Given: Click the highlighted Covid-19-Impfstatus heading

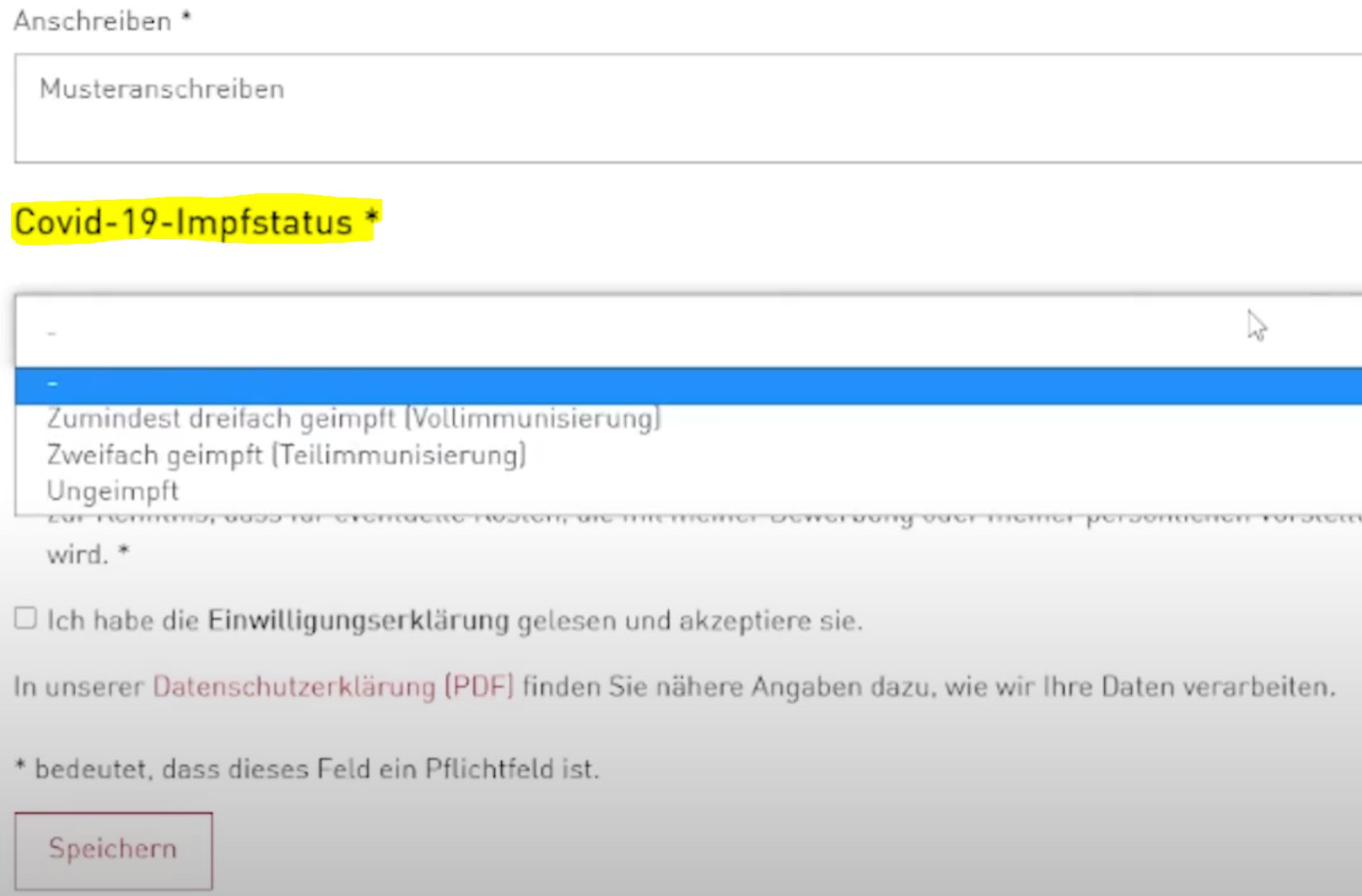Looking at the screenshot, I should pos(183,222).
